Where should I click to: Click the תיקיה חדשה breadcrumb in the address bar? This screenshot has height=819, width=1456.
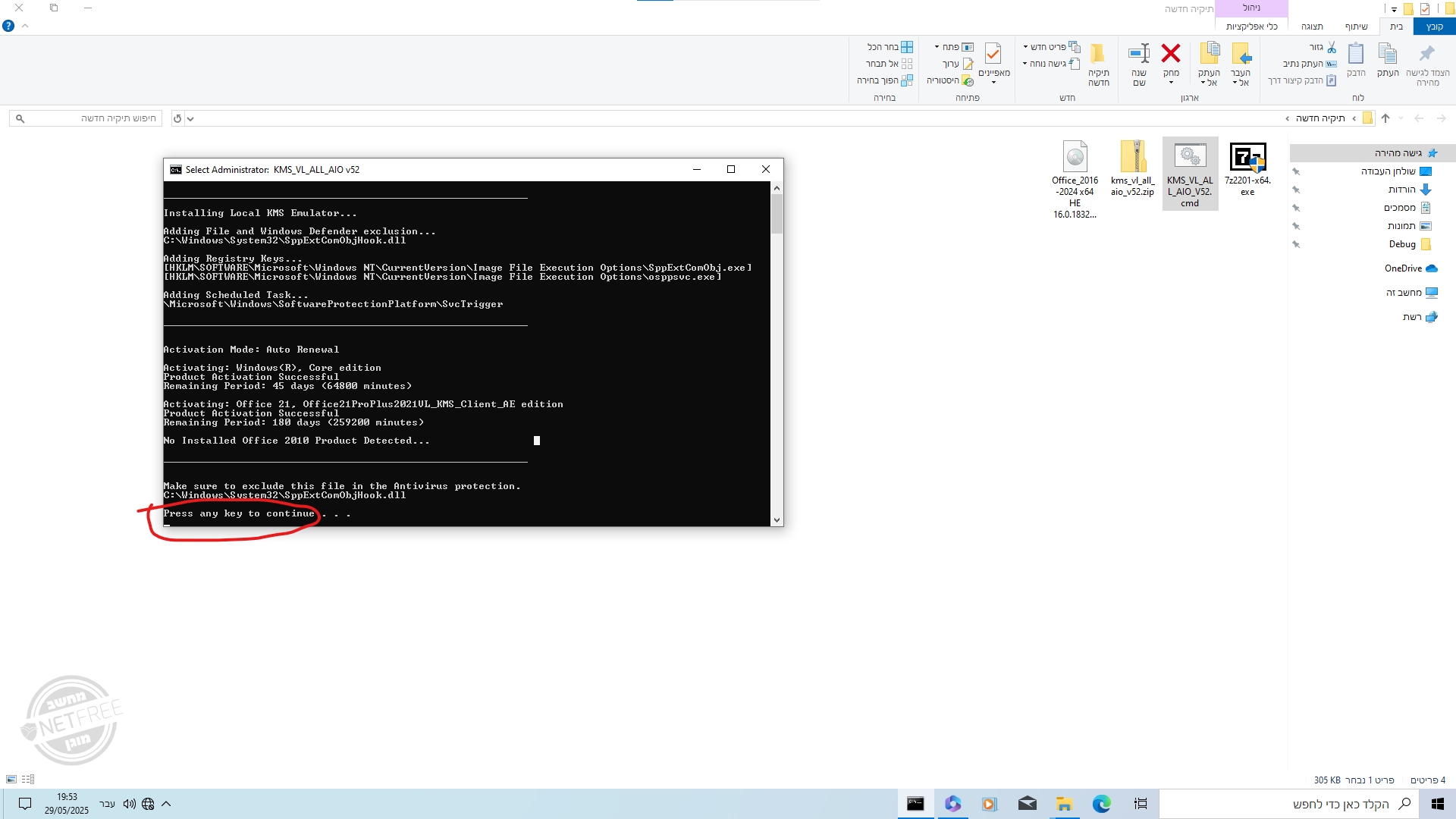tap(1320, 118)
